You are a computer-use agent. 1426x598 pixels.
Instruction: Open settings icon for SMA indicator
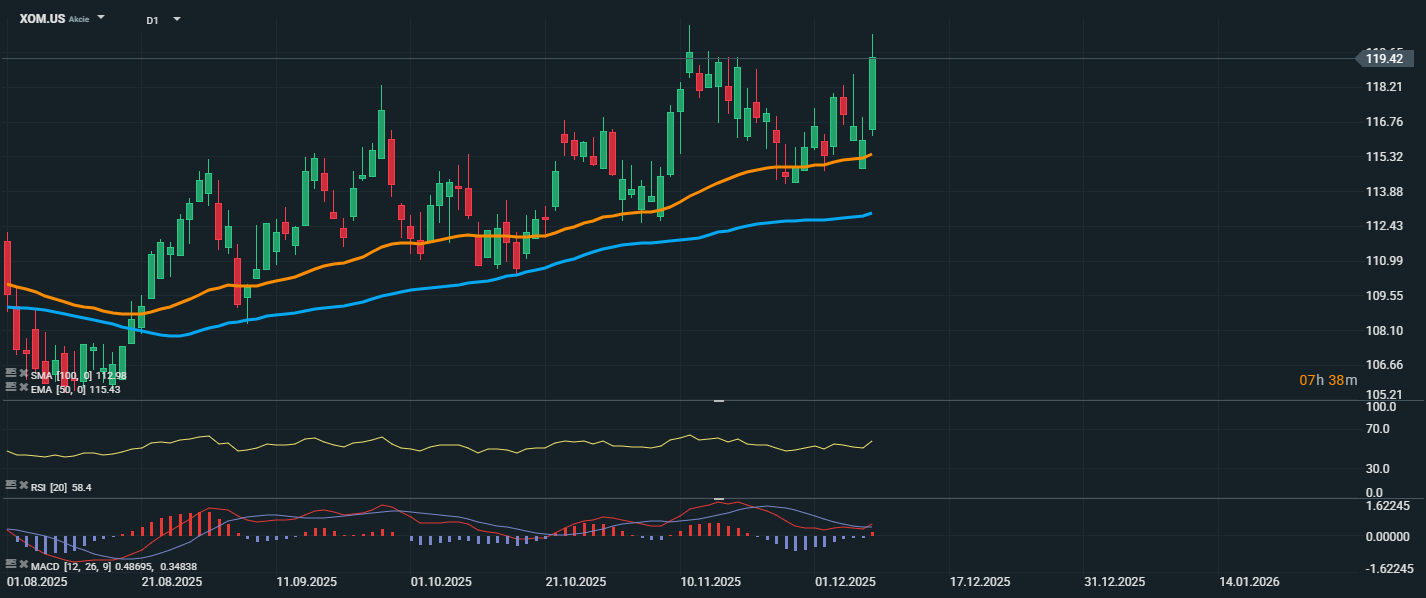[11, 374]
